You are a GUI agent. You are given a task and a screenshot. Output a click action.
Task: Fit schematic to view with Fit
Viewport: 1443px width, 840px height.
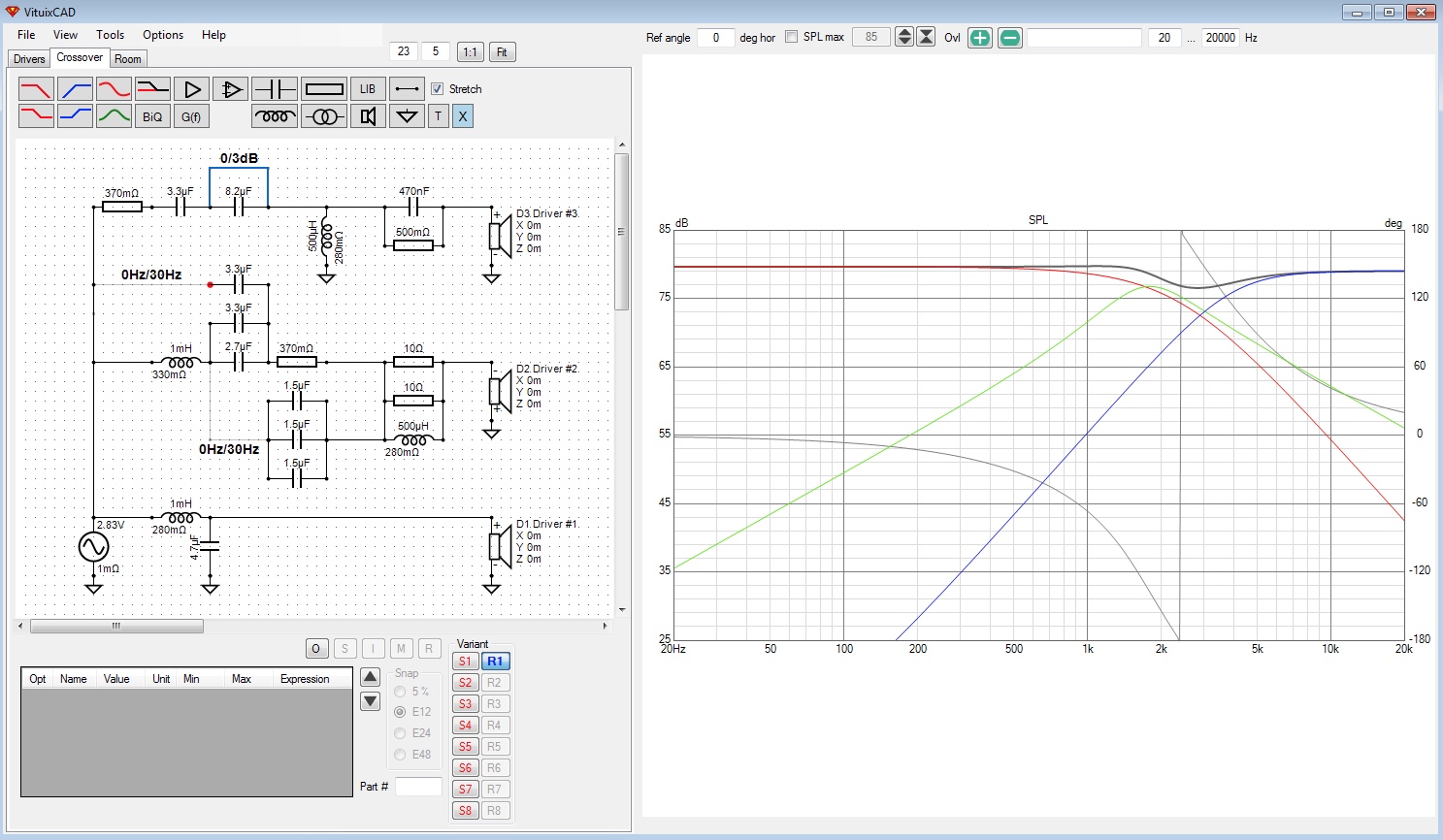click(x=502, y=52)
